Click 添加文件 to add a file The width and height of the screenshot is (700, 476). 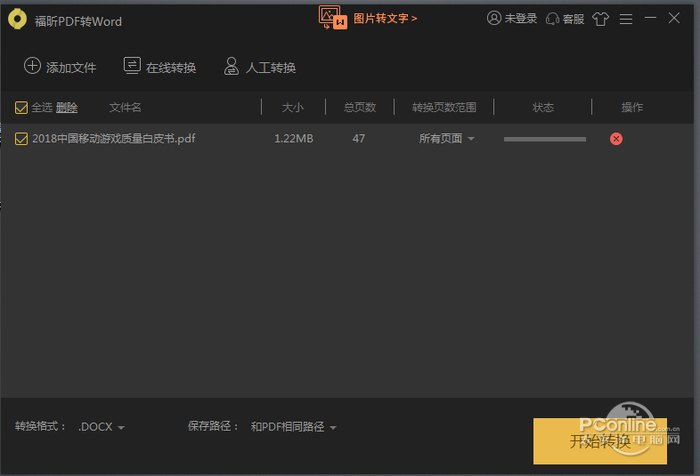pyautogui.click(x=60, y=67)
